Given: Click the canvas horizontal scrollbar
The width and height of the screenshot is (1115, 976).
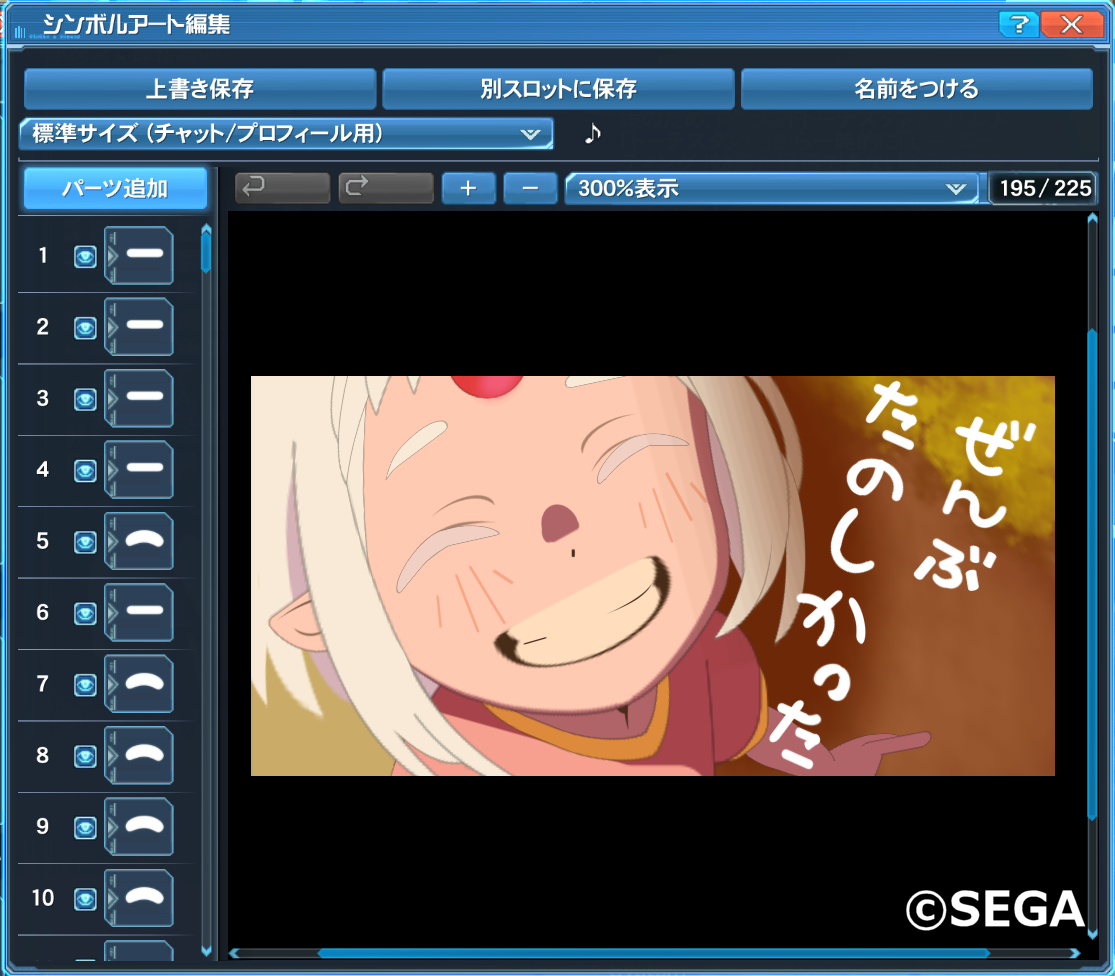Looking at the screenshot, I should click(654, 953).
